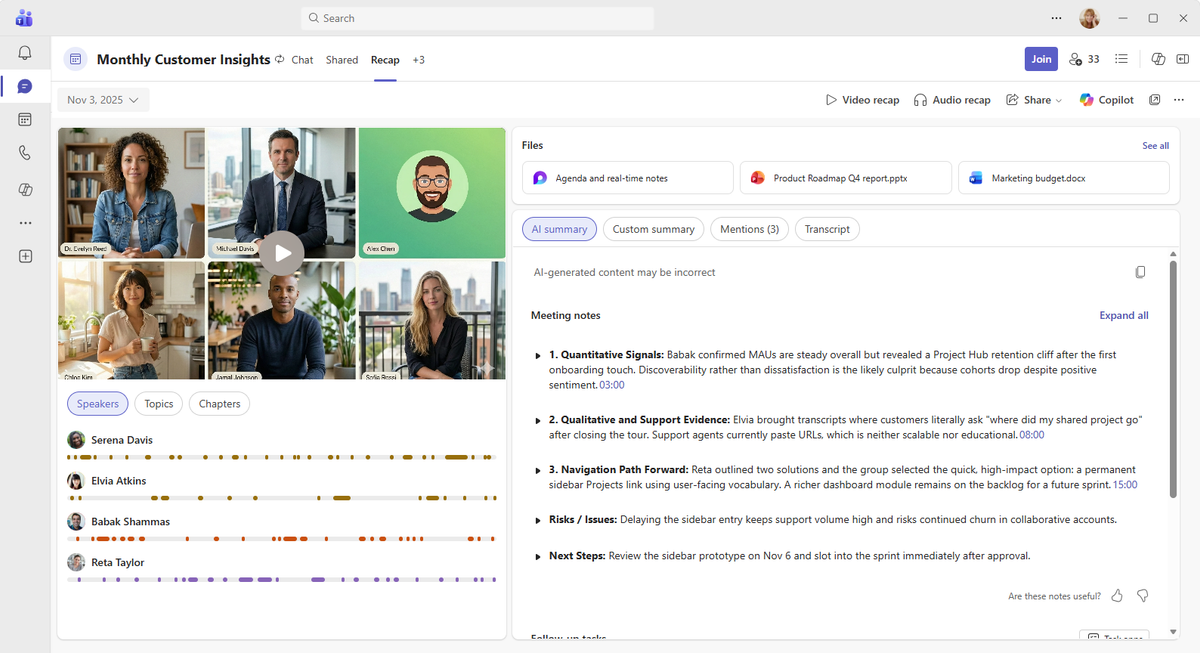Viewport: 1200px width, 653px height.
Task: Click the Copilot icon in meeting header
Action: (x=1158, y=59)
